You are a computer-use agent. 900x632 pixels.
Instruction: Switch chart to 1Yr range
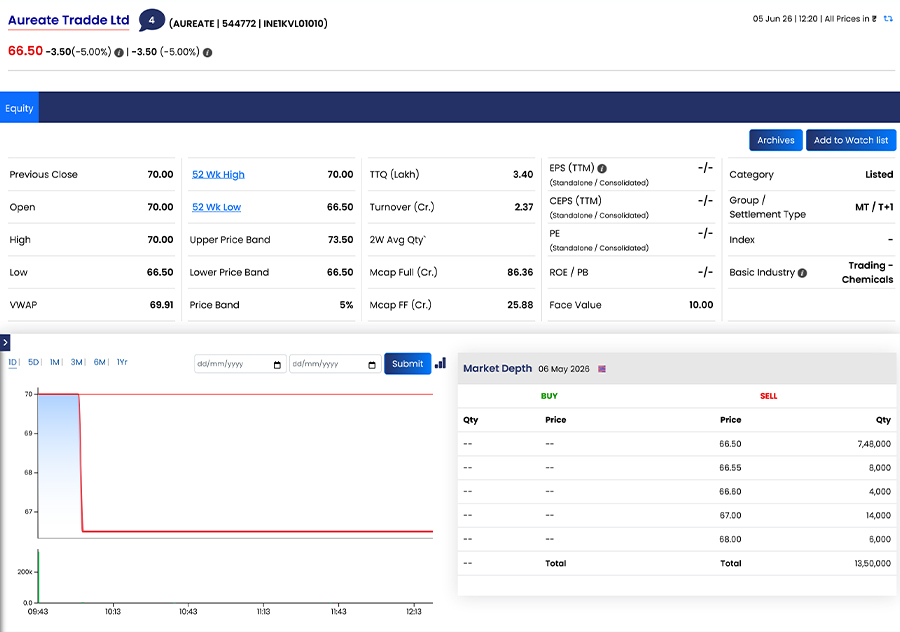click(122, 362)
